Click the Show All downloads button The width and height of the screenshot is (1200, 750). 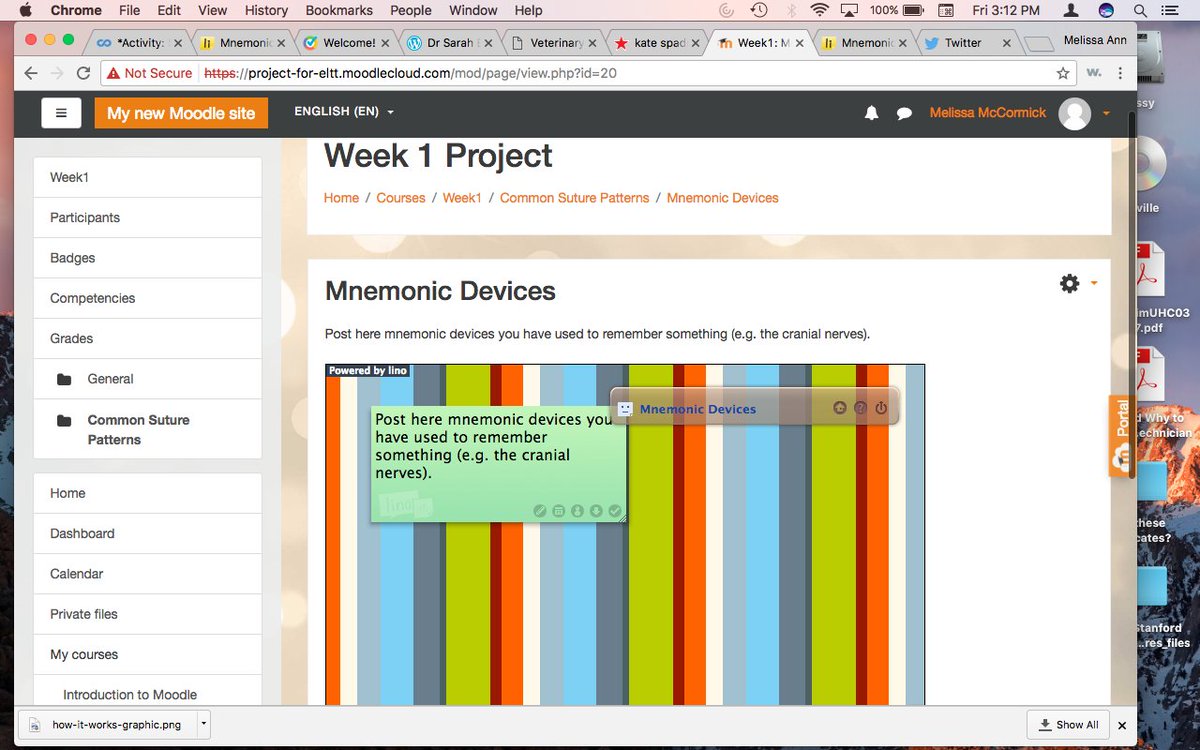[x=1068, y=724]
